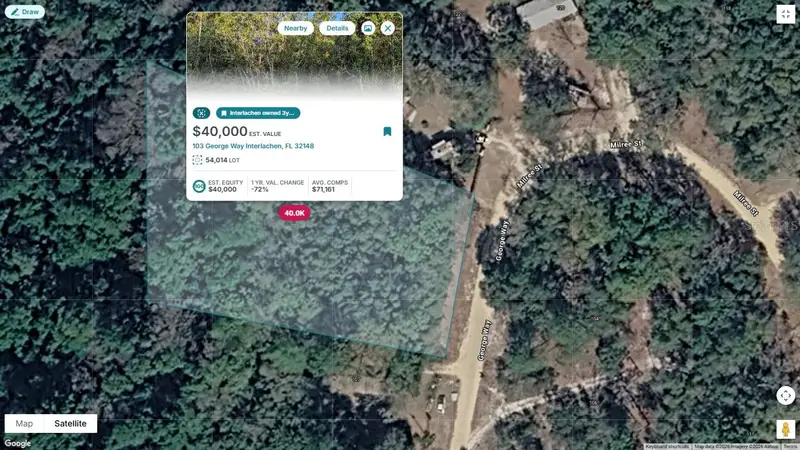800x450 pixels.
Task: Switch to Map view tab
Action: [x=24, y=423]
